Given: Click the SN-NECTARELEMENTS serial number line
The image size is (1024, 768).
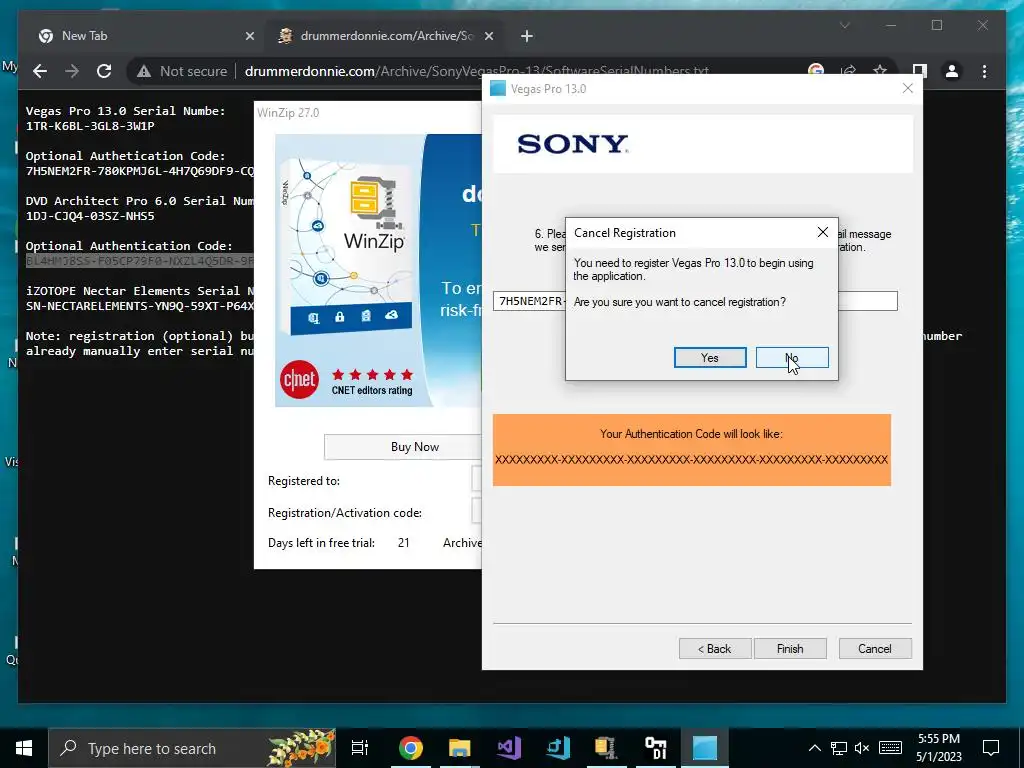Looking at the screenshot, I should pos(139,306).
